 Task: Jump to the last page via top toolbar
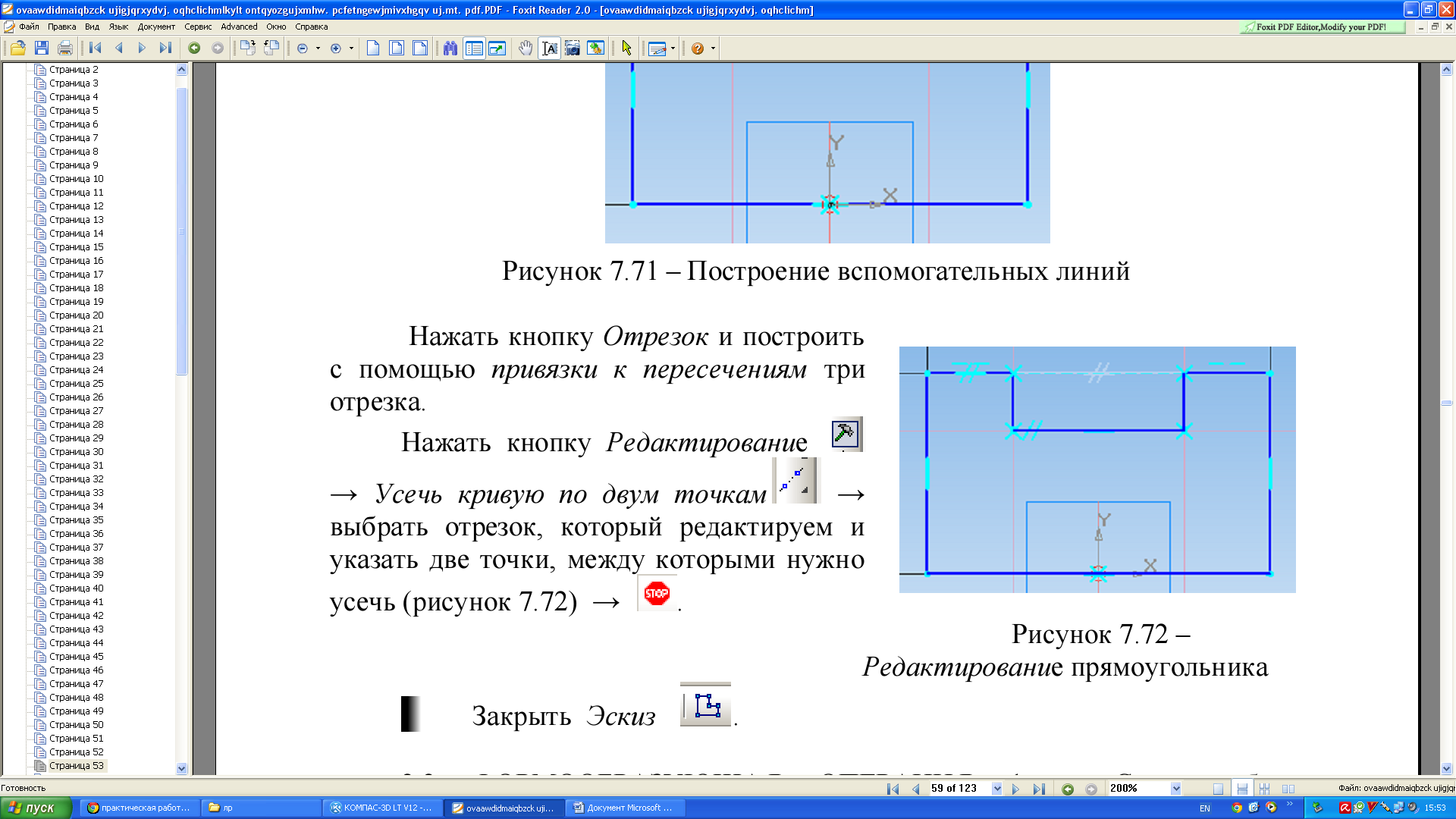pos(165,48)
